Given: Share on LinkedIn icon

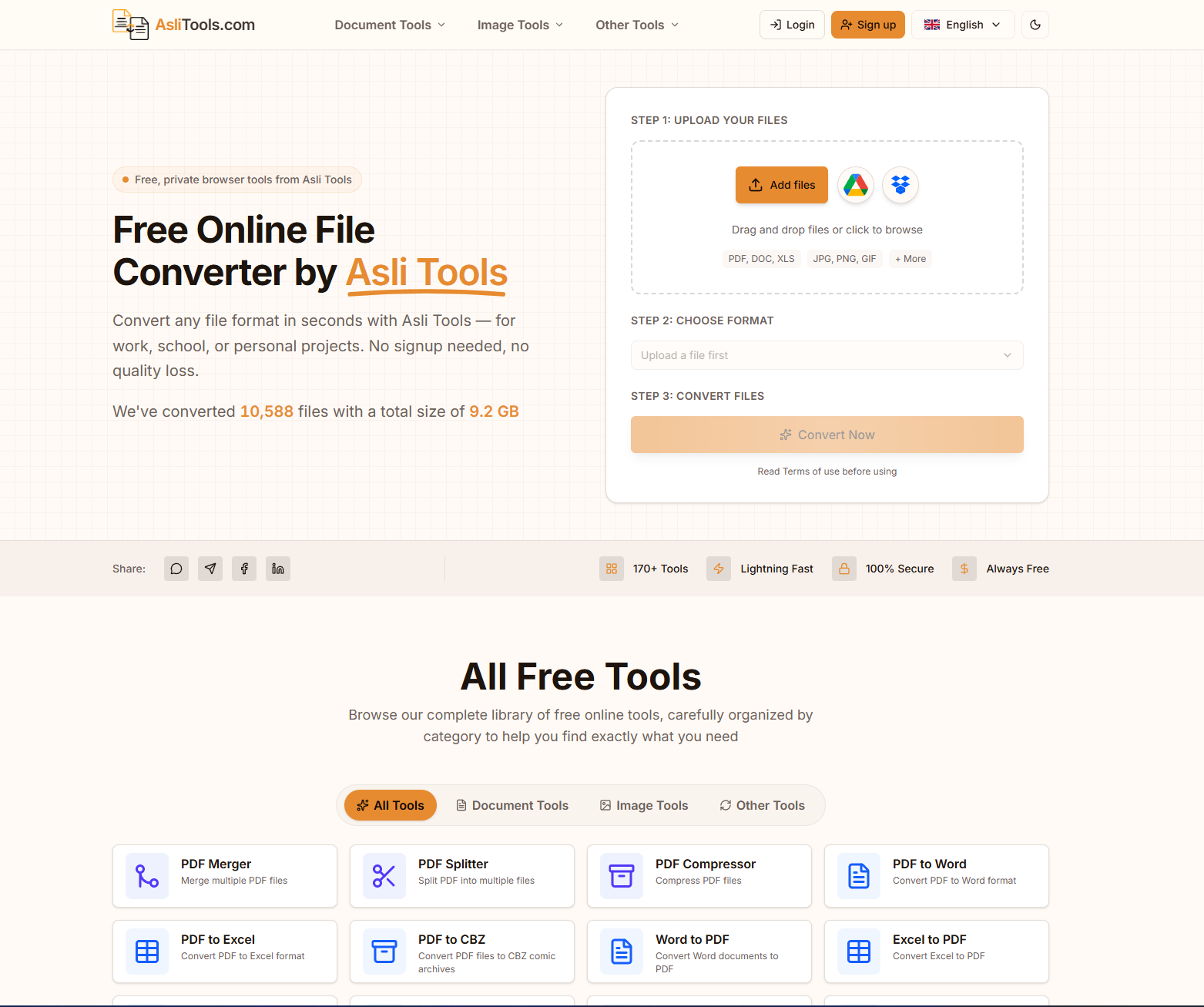Looking at the screenshot, I should click(278, 569).
